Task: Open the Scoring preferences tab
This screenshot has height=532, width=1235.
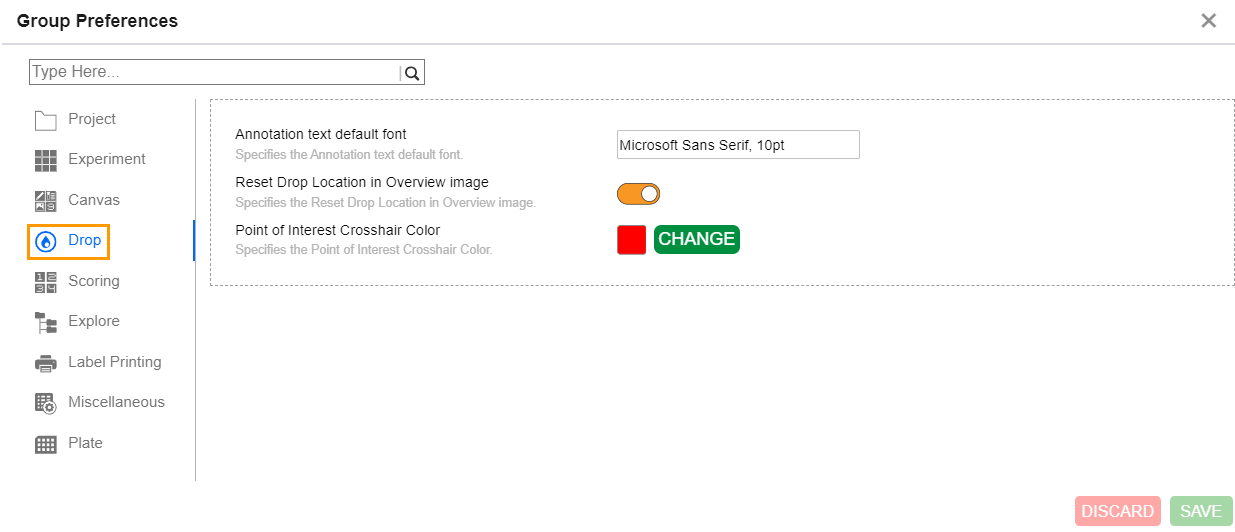Action: coord(93,281)
